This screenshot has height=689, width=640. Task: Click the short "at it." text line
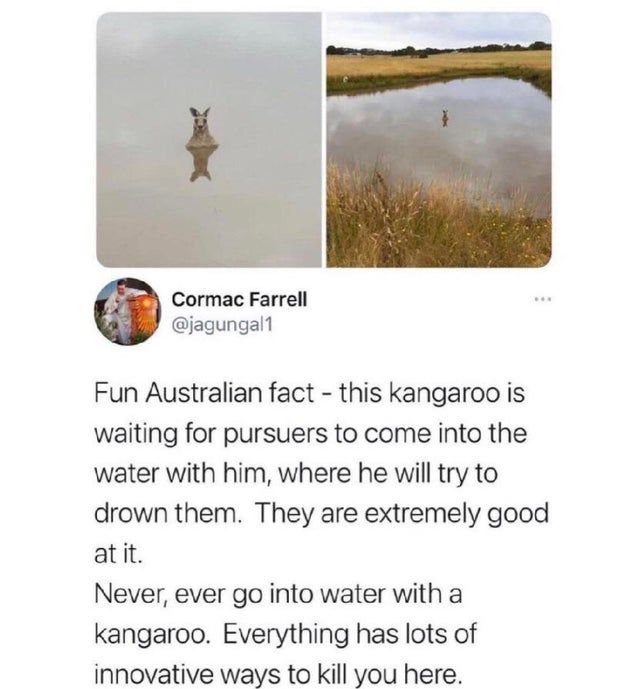coord(119,554)
